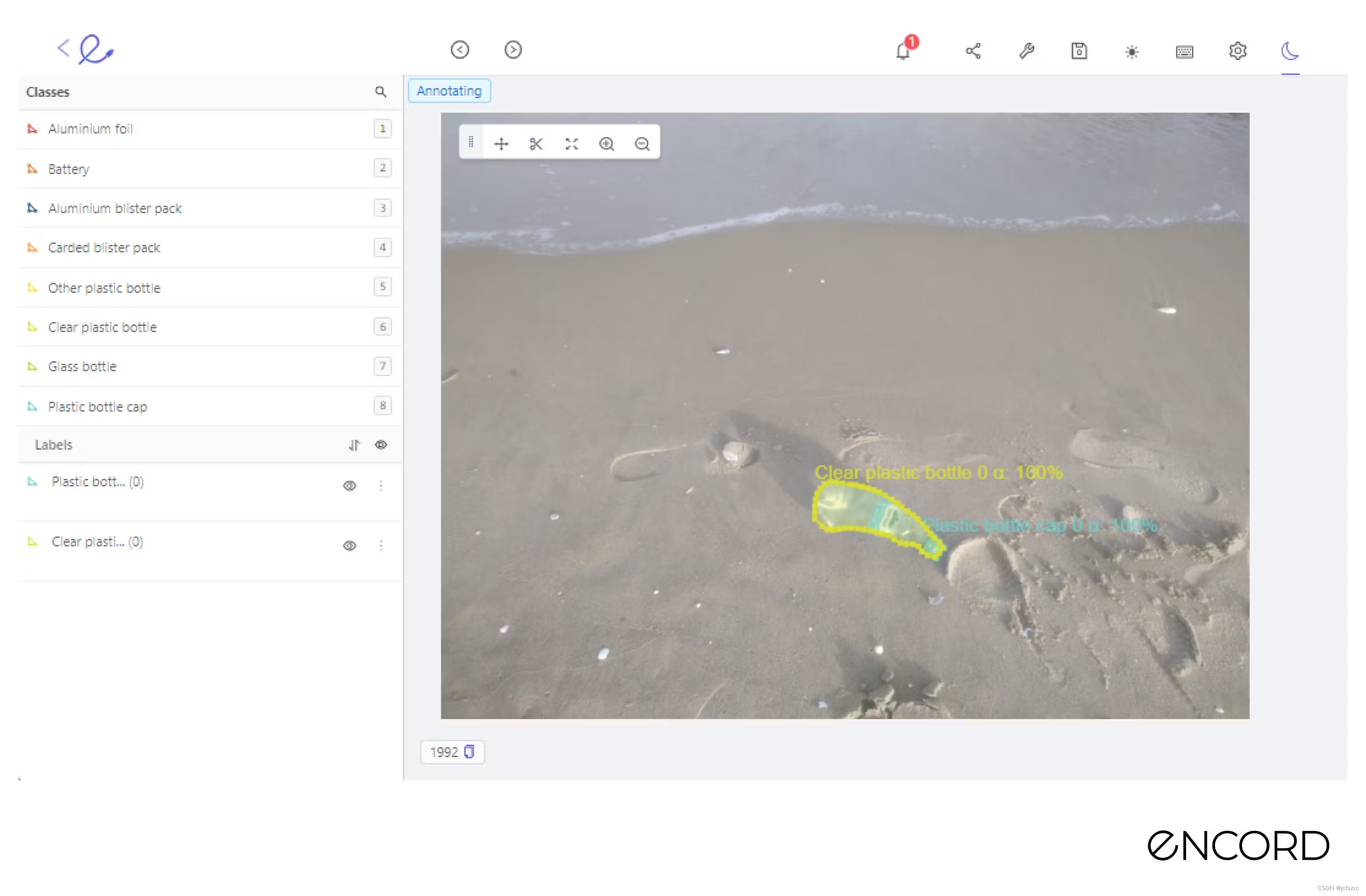Viewport: 1366px width, 896px height.
Task: Open options menu for Plastic bott... label
Action: 381,486
